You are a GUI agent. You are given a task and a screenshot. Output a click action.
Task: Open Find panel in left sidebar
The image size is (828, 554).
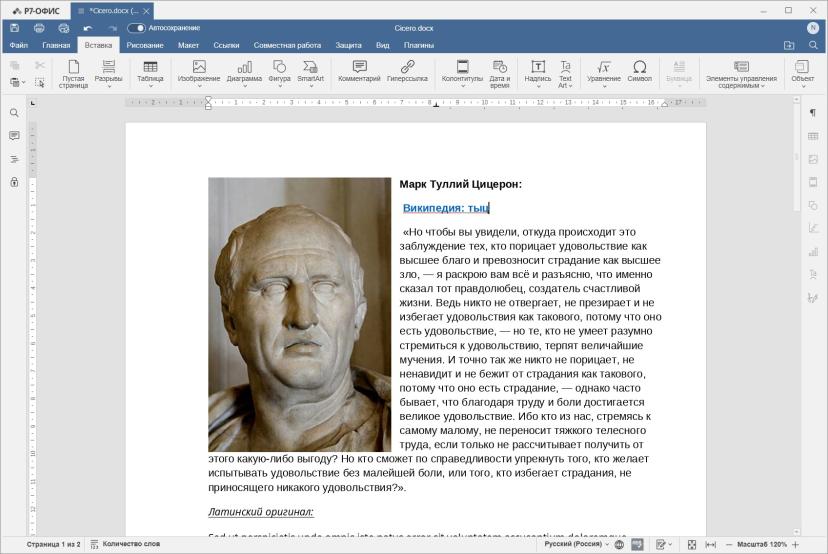click(14, 113)
